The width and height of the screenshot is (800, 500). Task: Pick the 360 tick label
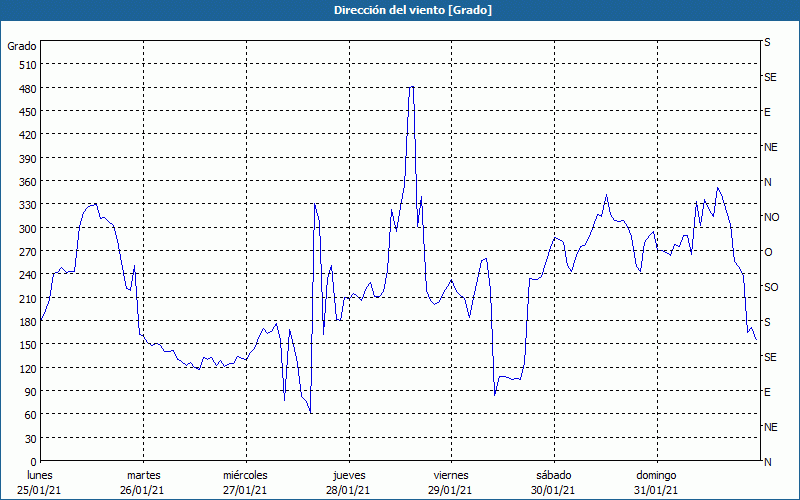(28, 182)
